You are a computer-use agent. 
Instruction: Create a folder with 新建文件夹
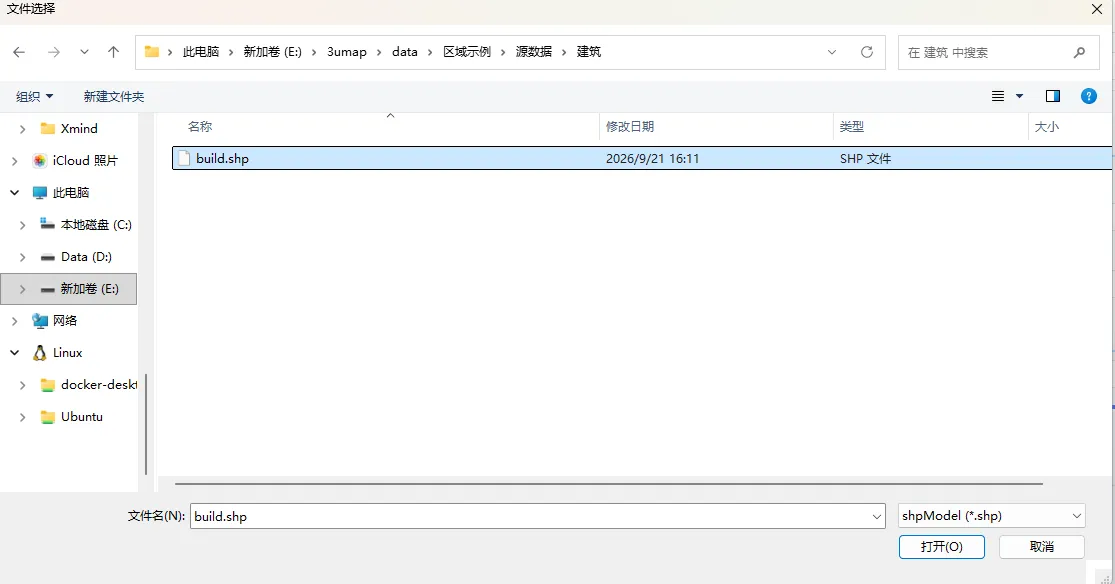coord(114,97)
